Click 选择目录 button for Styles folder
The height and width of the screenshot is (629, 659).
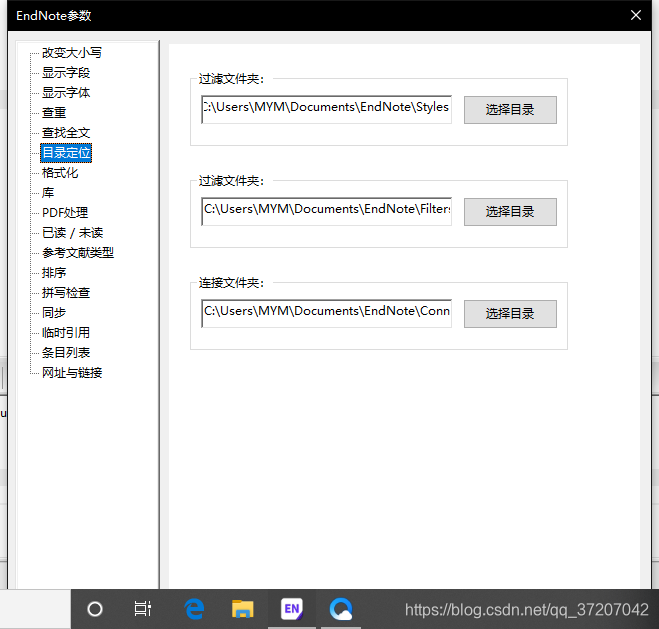tap(510, 110)
